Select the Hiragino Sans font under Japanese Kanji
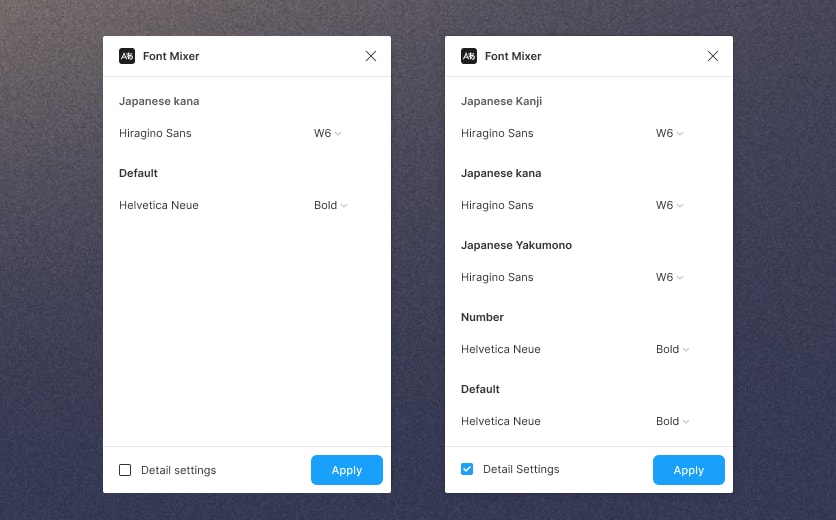The image size is (836, 520). tap(497, 133)
